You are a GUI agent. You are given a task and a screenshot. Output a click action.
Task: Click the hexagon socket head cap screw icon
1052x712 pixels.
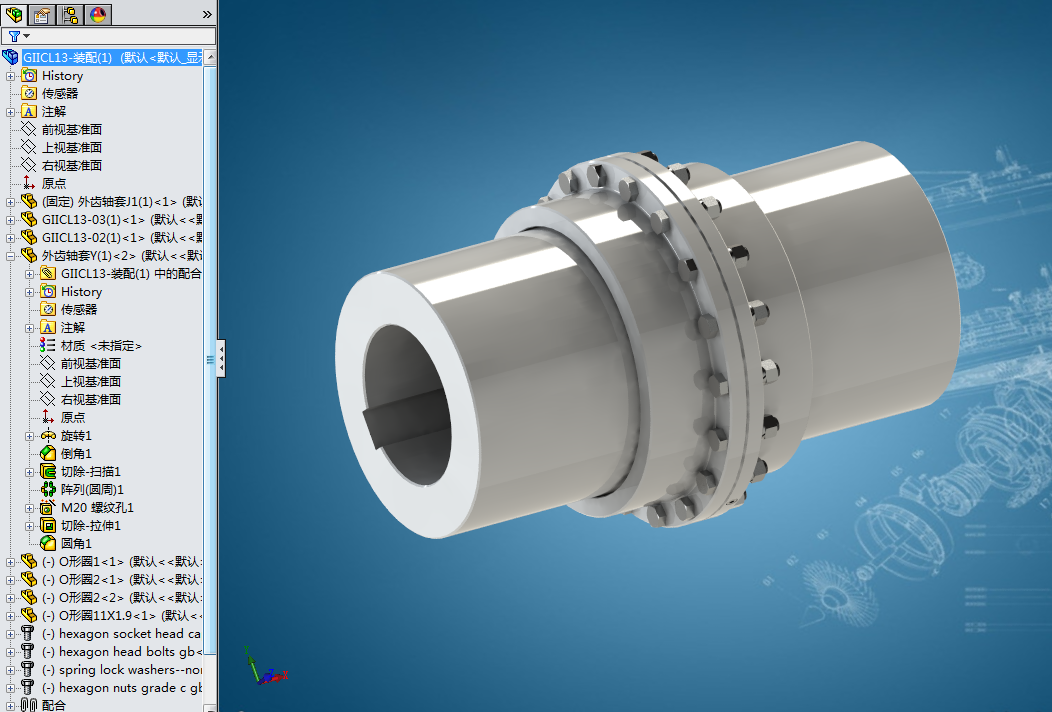[28, 633]
